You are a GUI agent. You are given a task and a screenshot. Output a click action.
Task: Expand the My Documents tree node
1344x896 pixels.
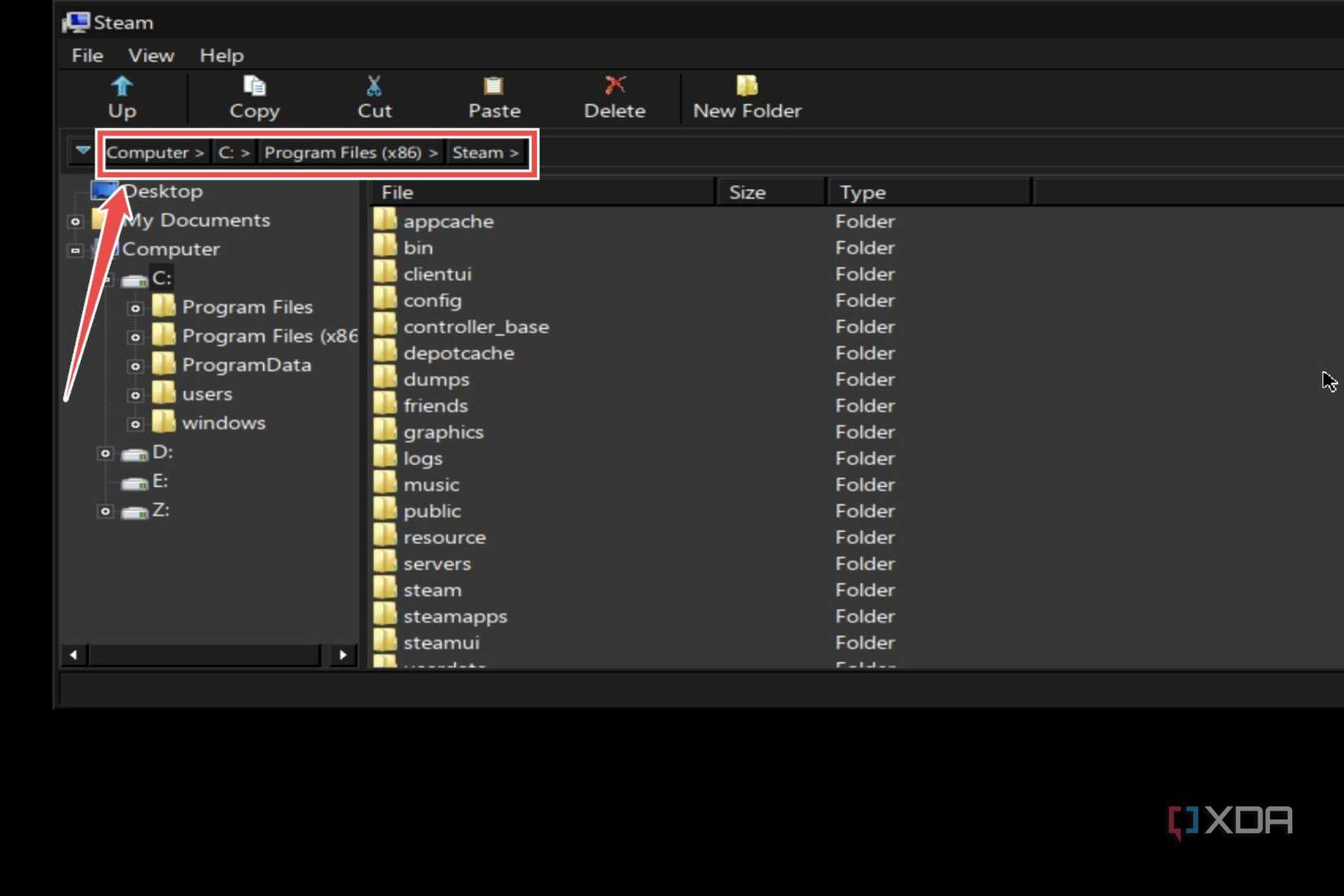pyautogui.click(x=75, y=222)
